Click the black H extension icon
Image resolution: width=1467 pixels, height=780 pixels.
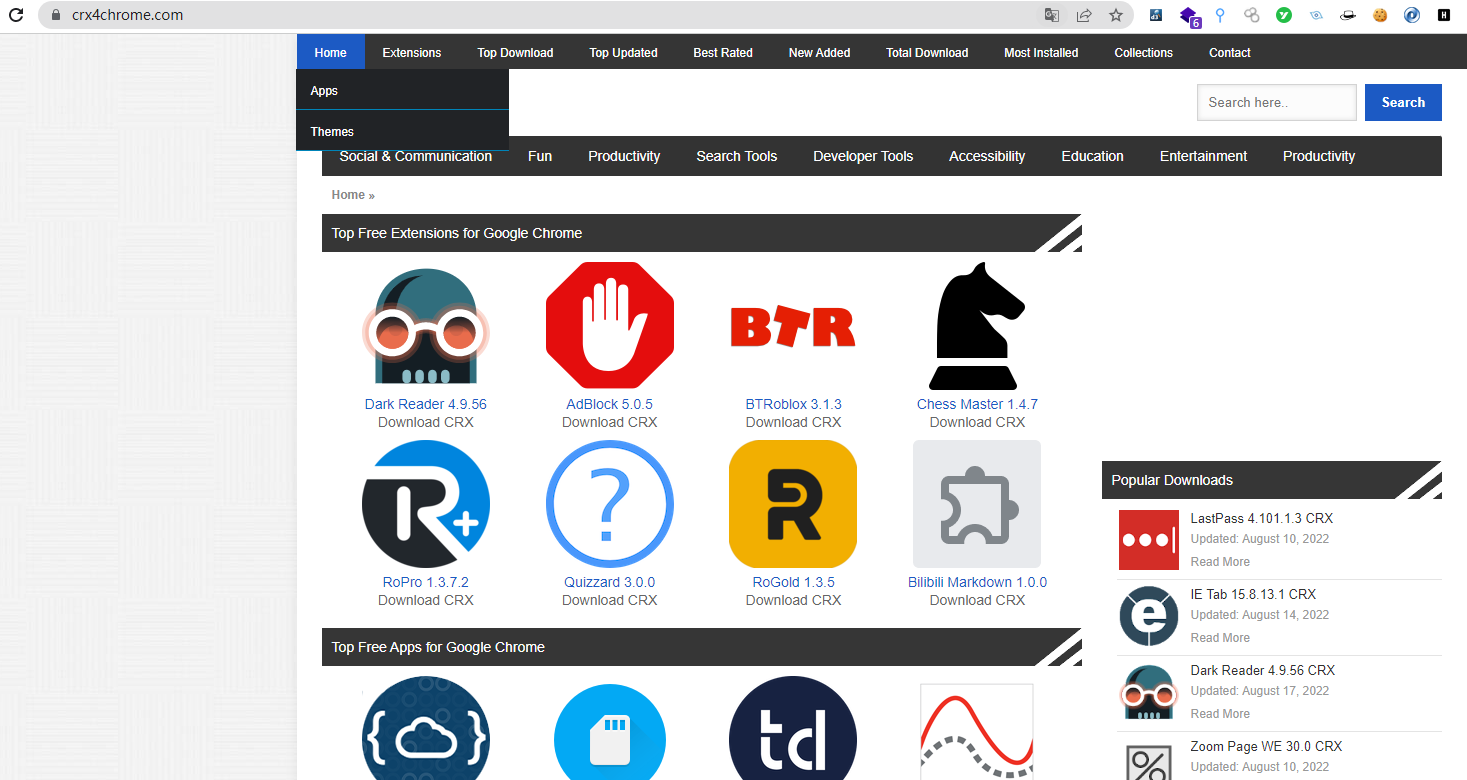tap(1444, 15)
